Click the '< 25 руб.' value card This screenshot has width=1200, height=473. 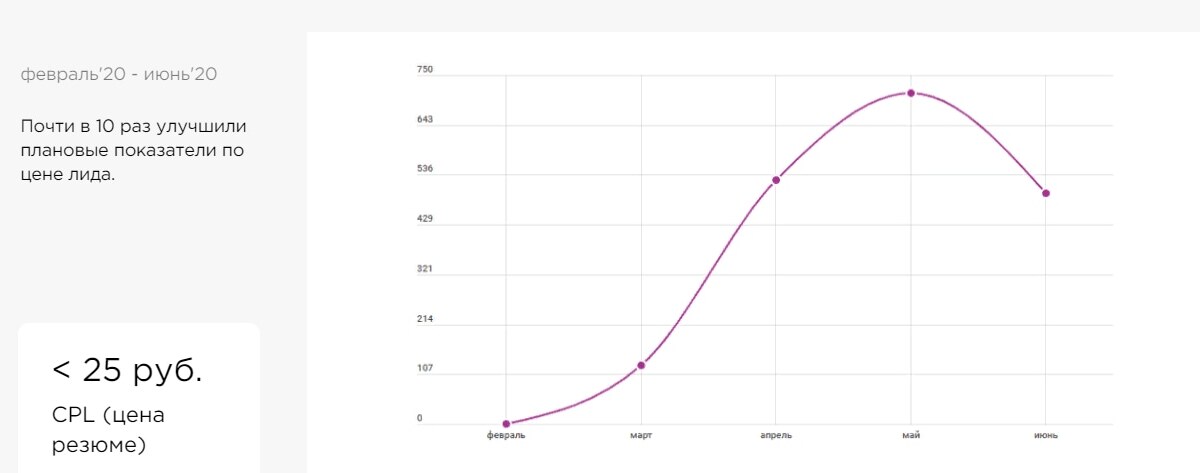139,398
